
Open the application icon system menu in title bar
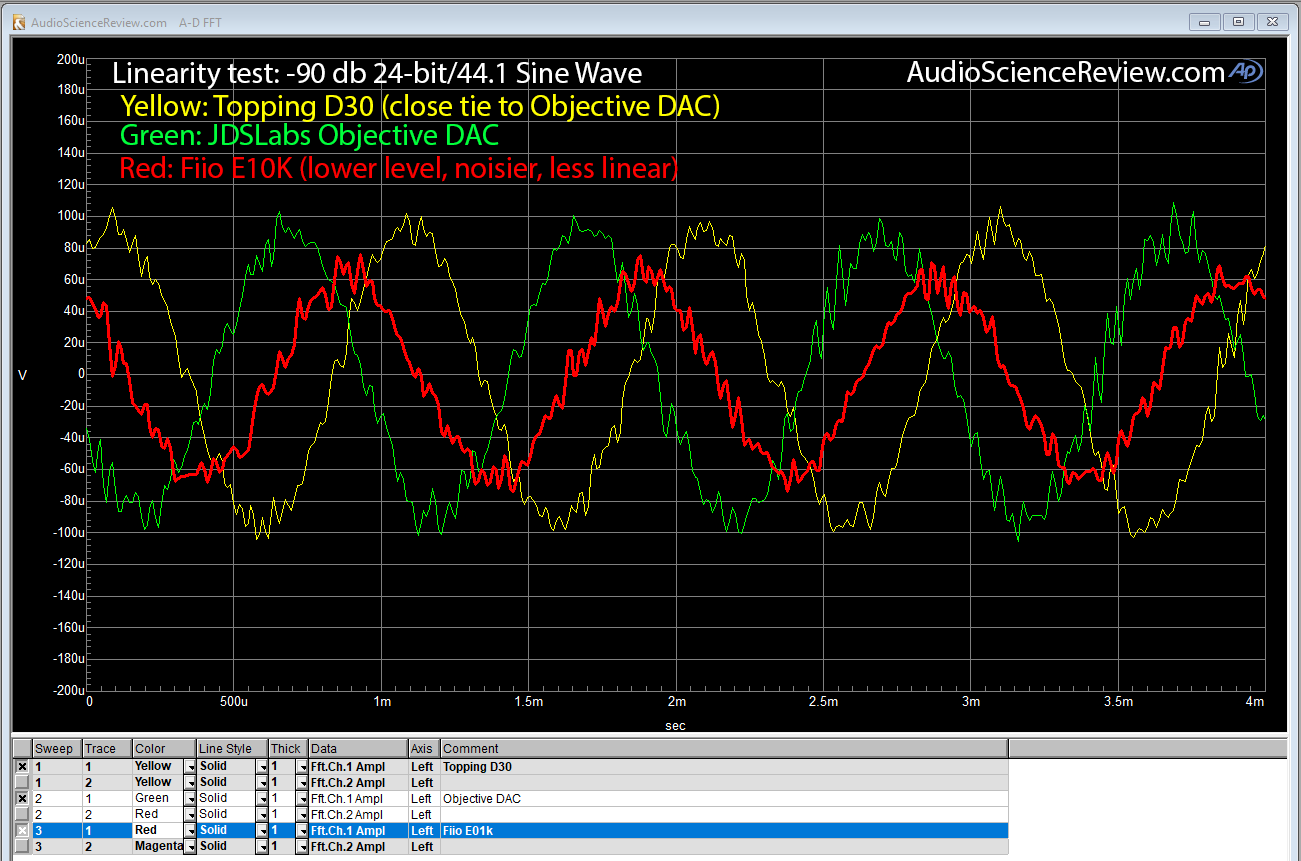click(x=18, y=21)
